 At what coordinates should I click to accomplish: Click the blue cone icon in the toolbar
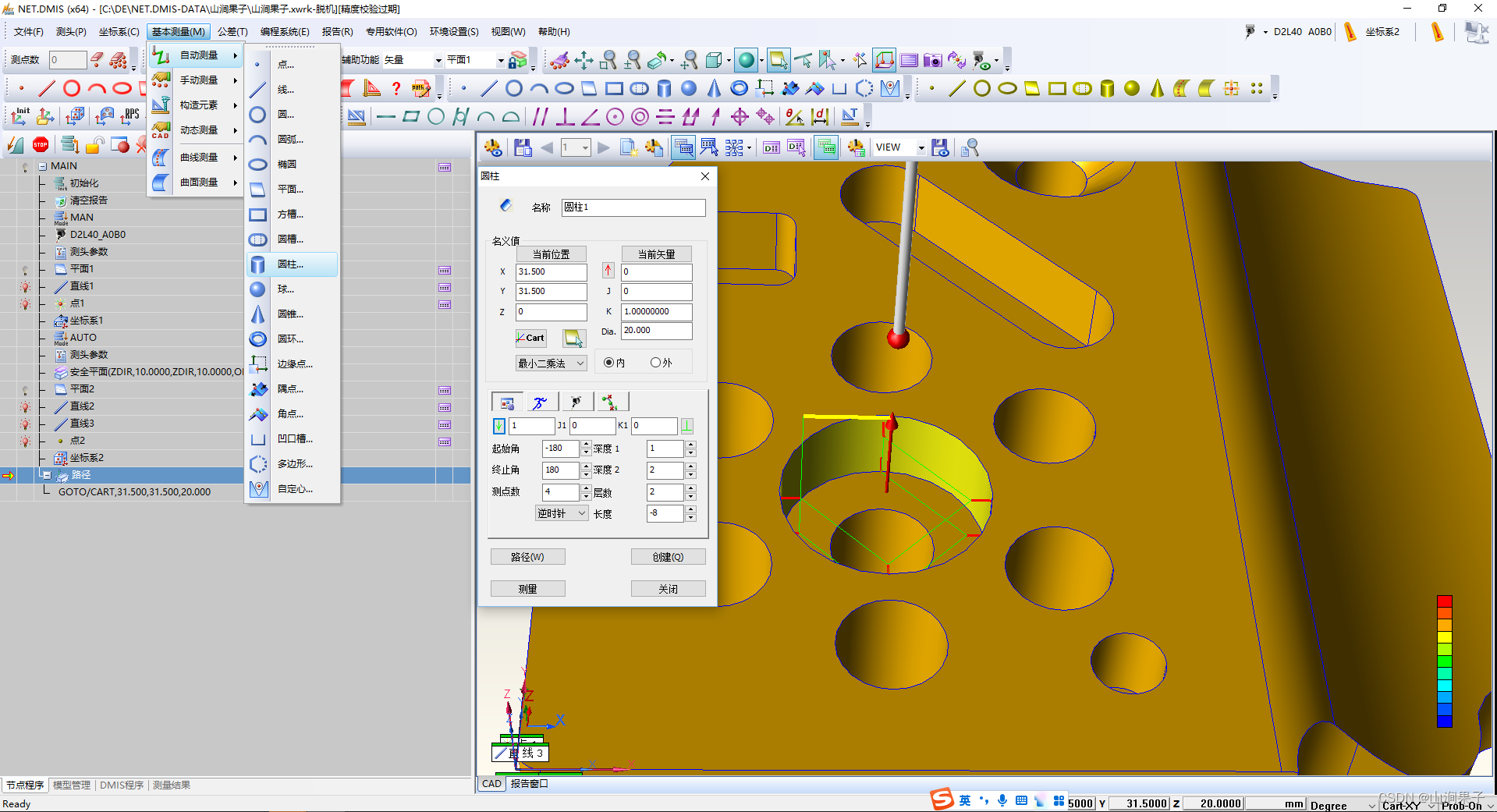click(x=714, y=88)
